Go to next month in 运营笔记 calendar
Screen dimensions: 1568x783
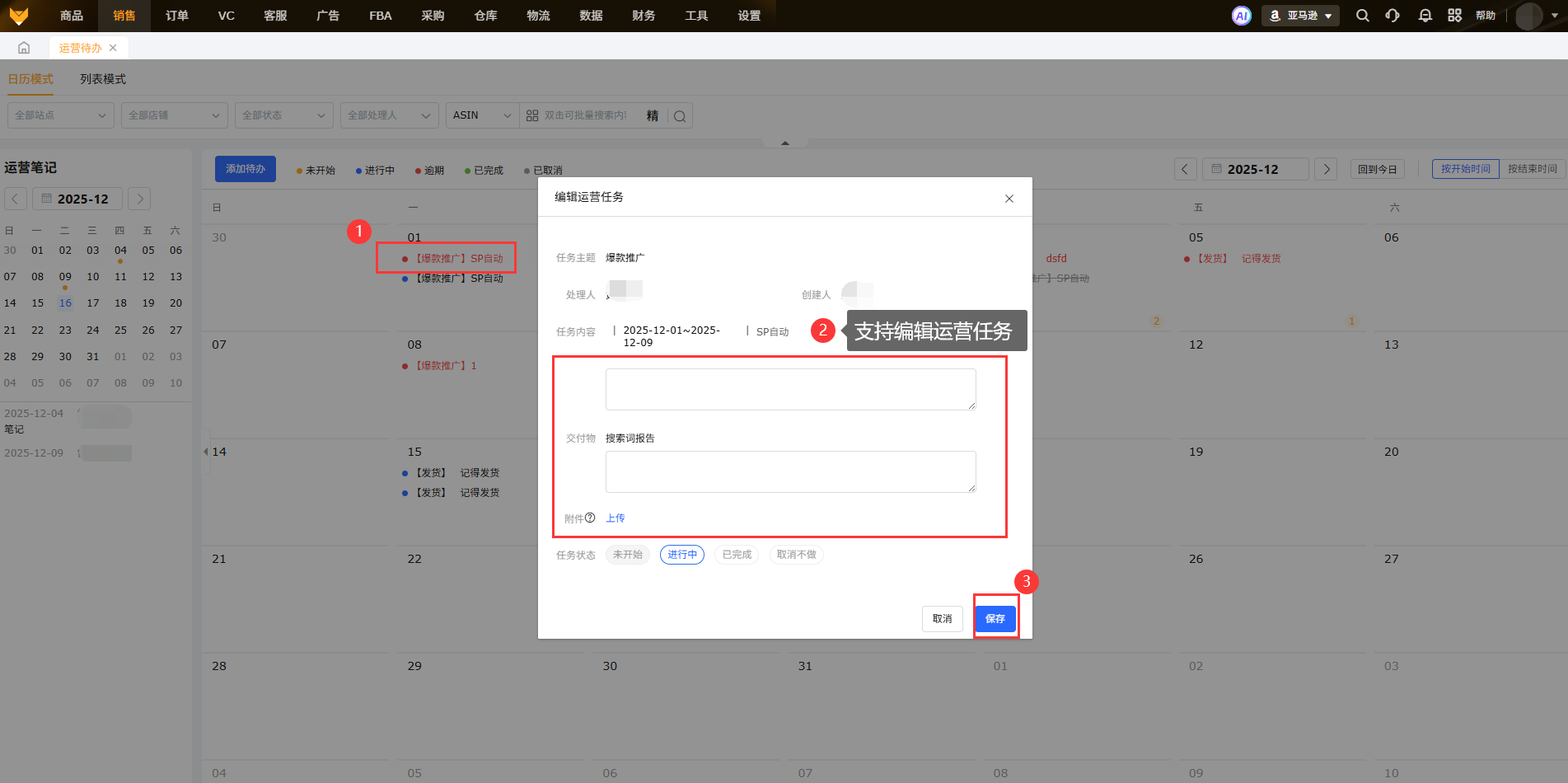tap(140, 199)
